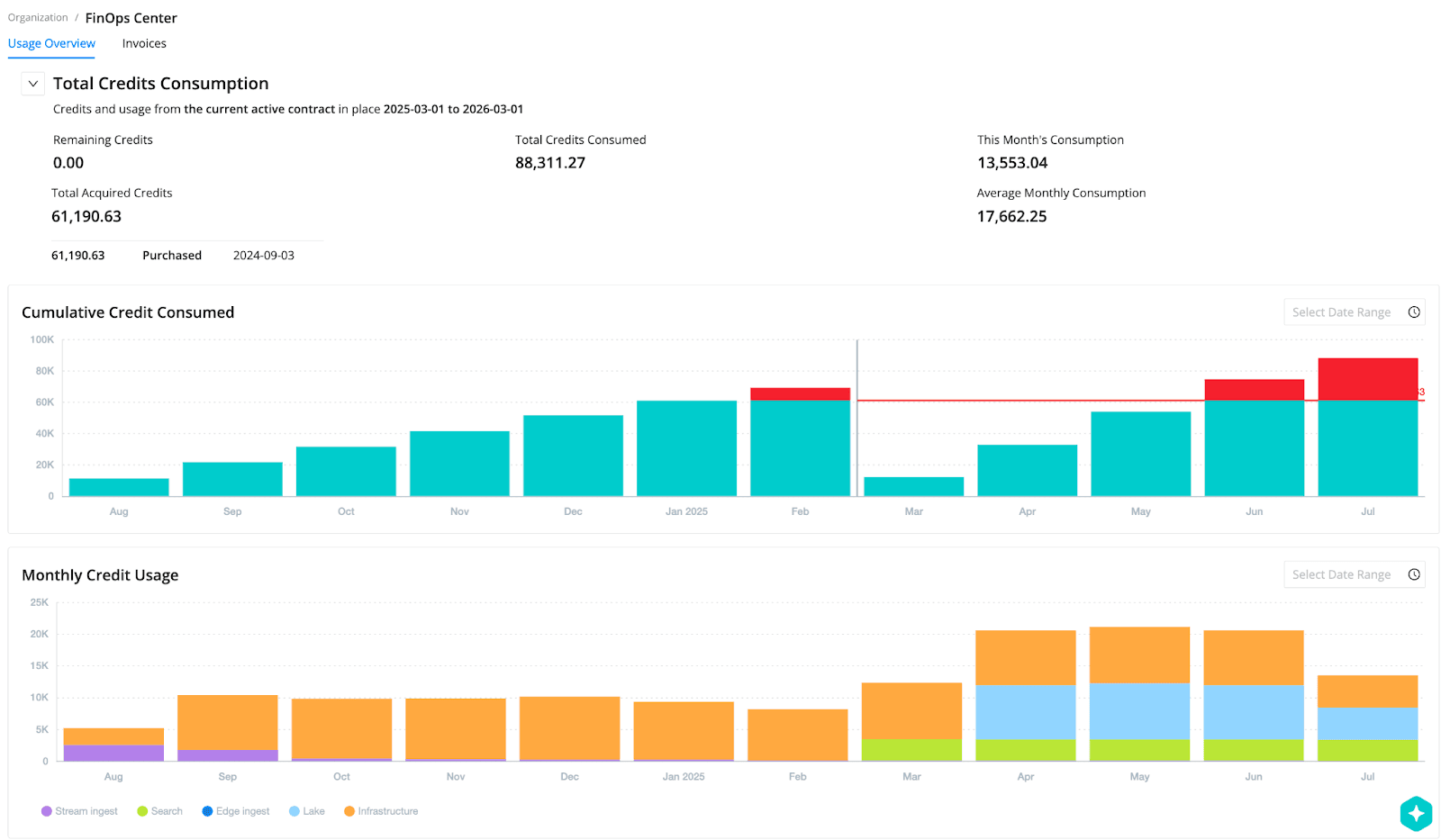Switch to the Invoices tab
Screen dimensions: 1441x840
(x=144, y=43)
